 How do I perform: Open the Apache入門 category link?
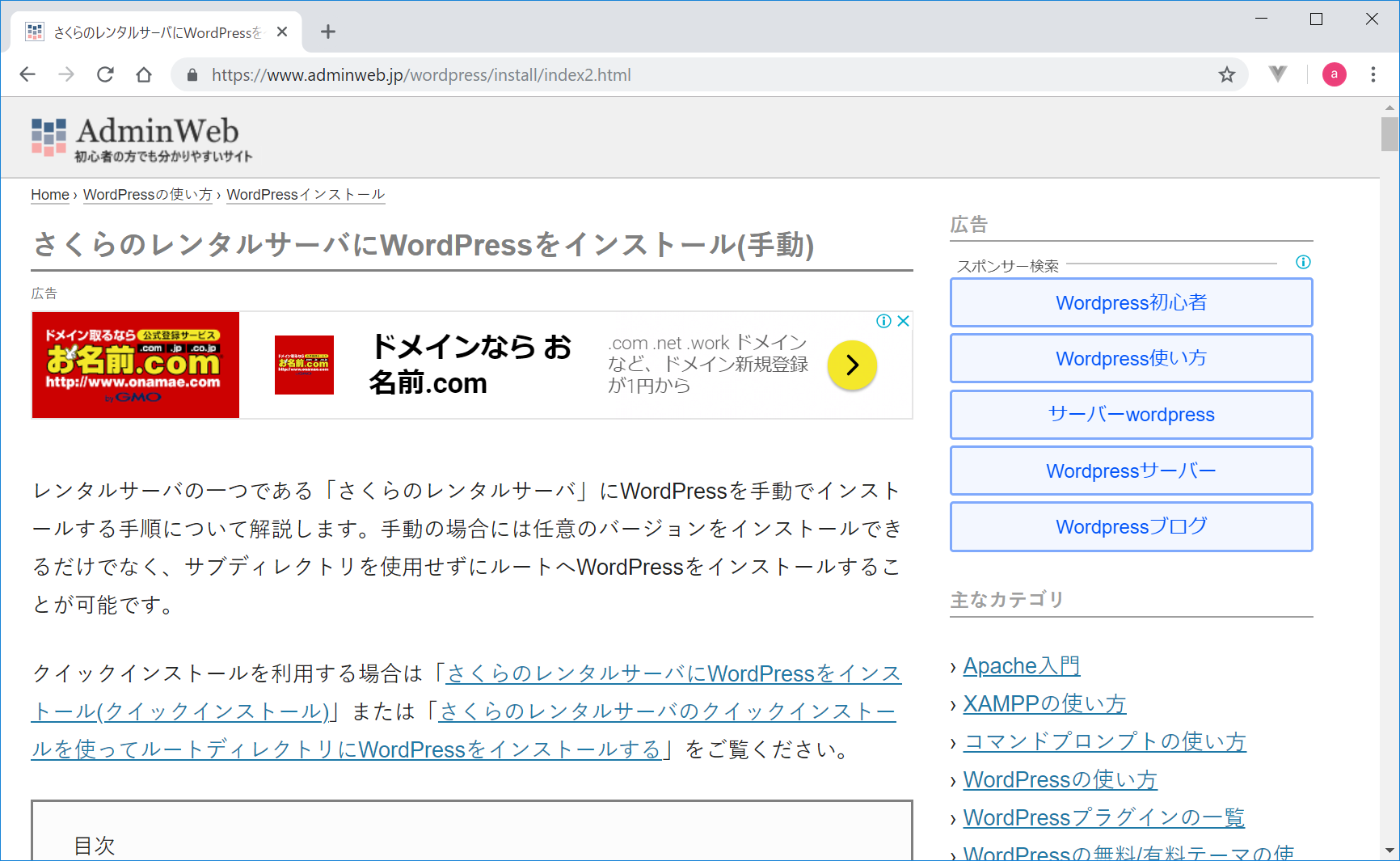[x=1021, y=666]
